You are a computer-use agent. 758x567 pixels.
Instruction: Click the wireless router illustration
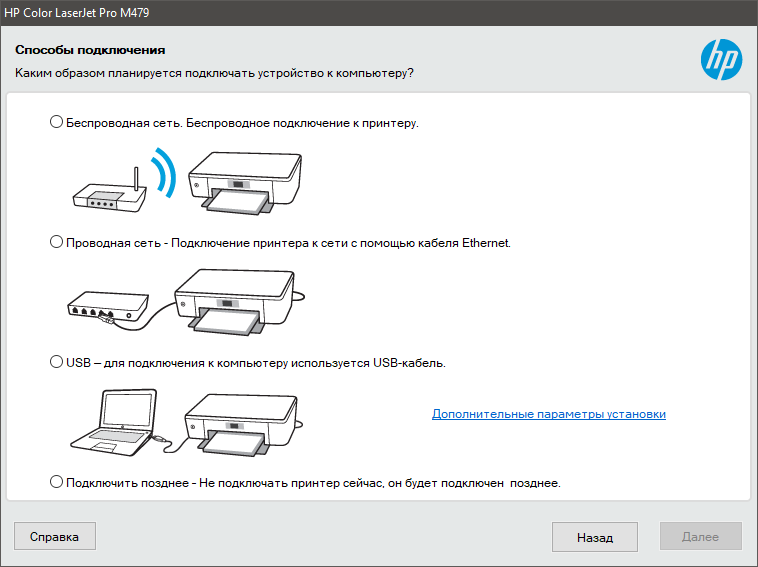(109, 191)
